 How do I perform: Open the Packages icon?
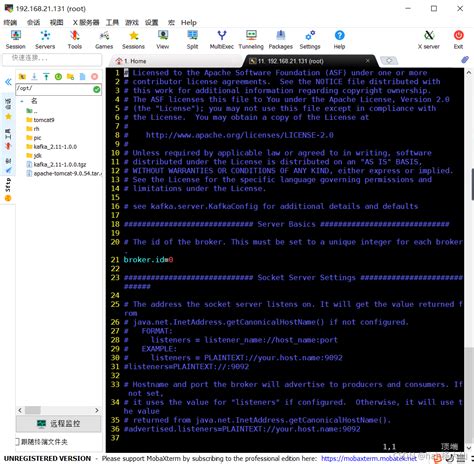tap(280, 39)
